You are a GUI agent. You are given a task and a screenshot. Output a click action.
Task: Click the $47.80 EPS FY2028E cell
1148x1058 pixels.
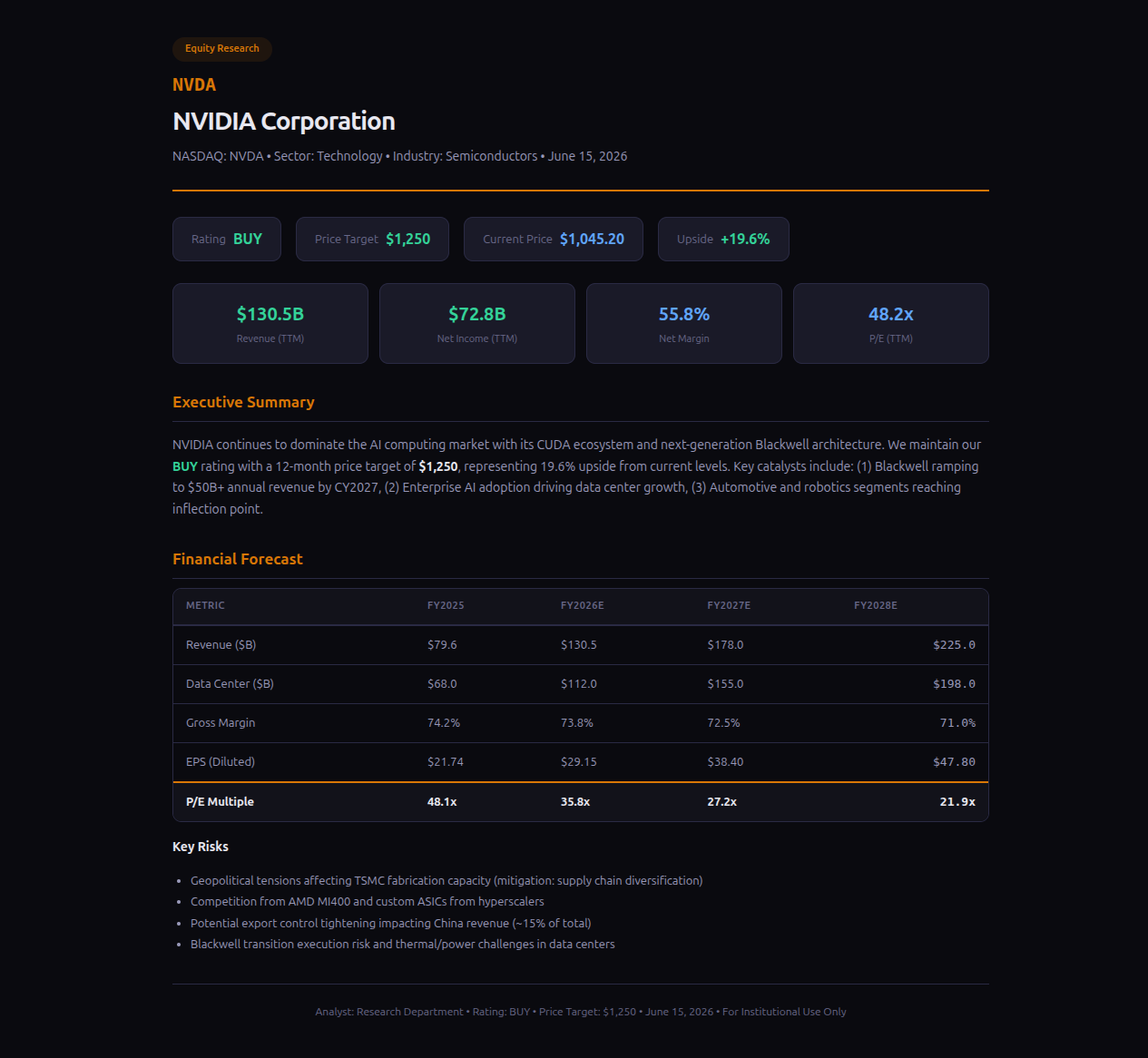954,762
